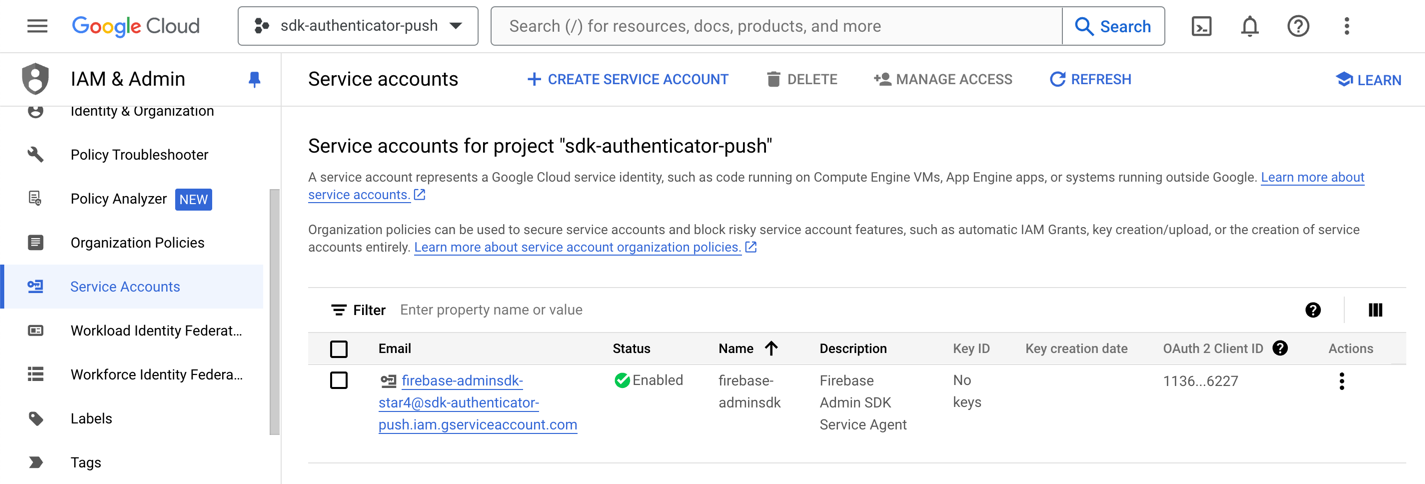Click the Name column header
1425x484 pixels.
click(736, 349)
